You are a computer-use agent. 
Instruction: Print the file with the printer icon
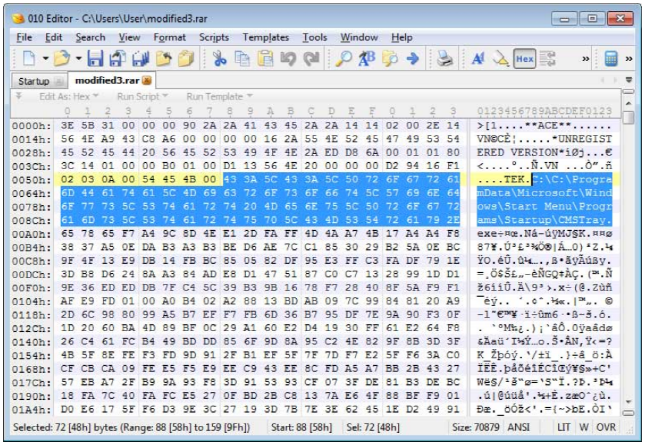point(445,58)
